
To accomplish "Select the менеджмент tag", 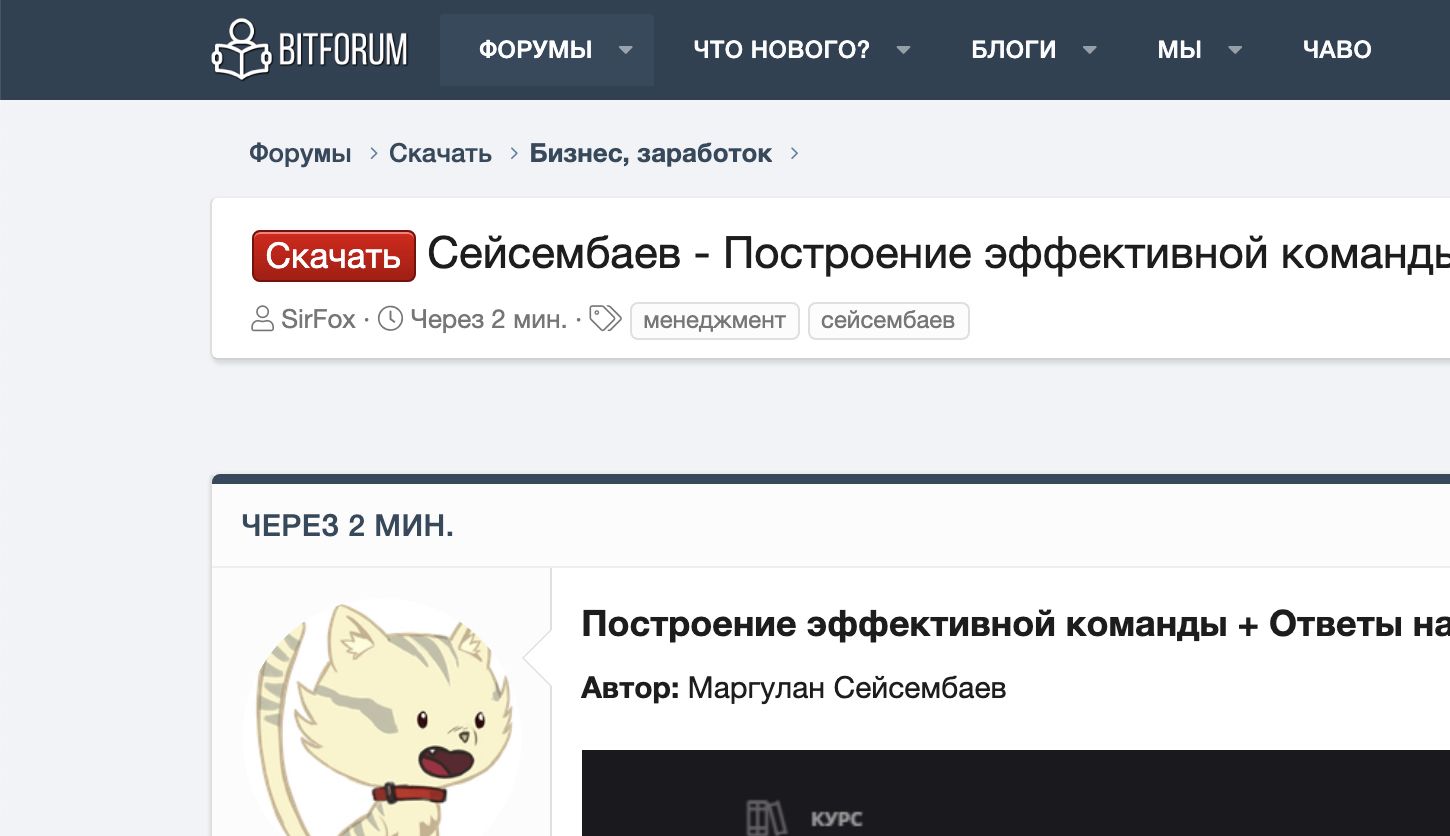I will (714, 321).
